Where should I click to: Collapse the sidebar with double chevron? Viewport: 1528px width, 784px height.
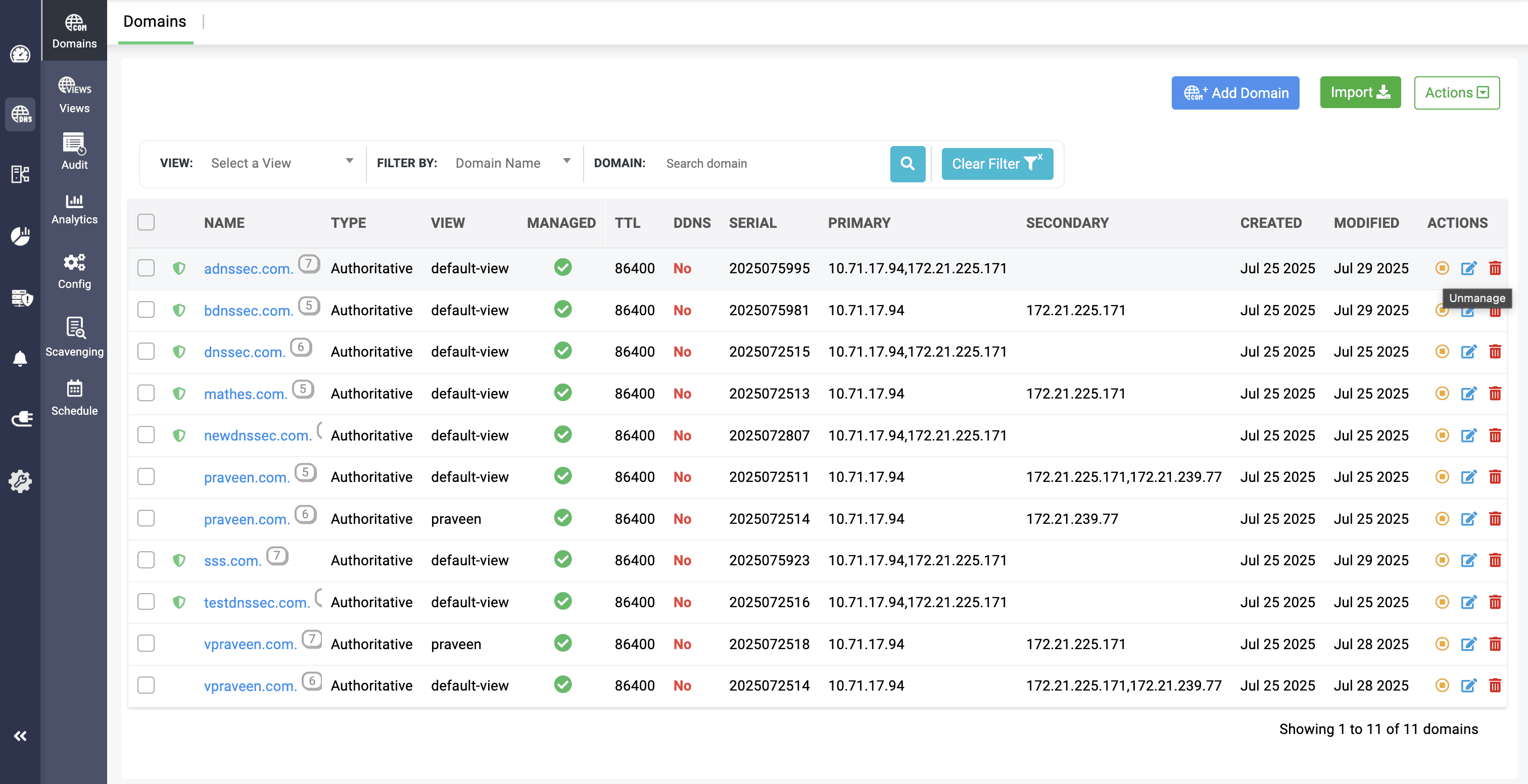click(20, 736)
